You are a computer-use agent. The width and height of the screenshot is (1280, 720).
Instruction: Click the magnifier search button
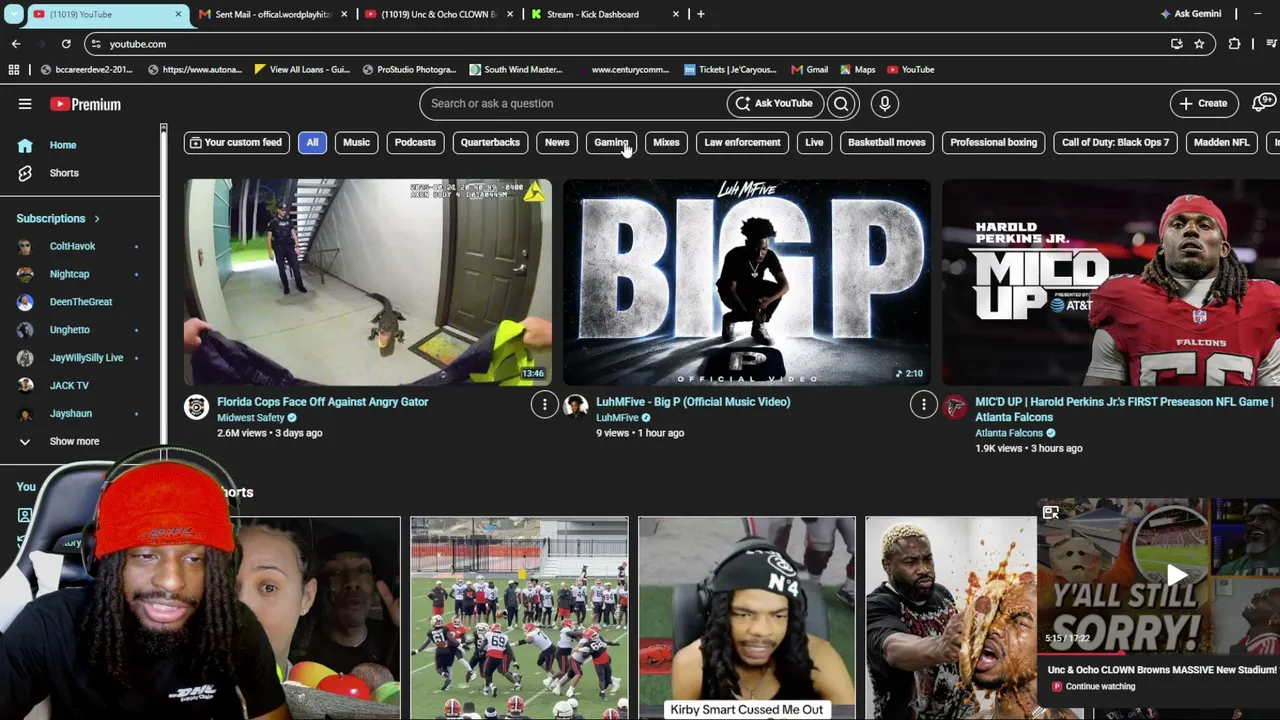click(x=841, y=103)
